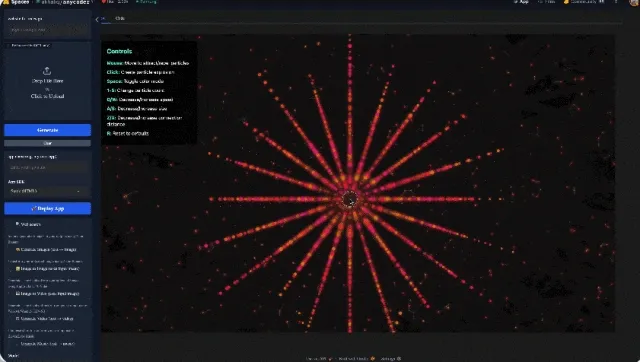The image size is (640, 362).
Task: Click the Community icon in top bar
Action: coord(566,2)
